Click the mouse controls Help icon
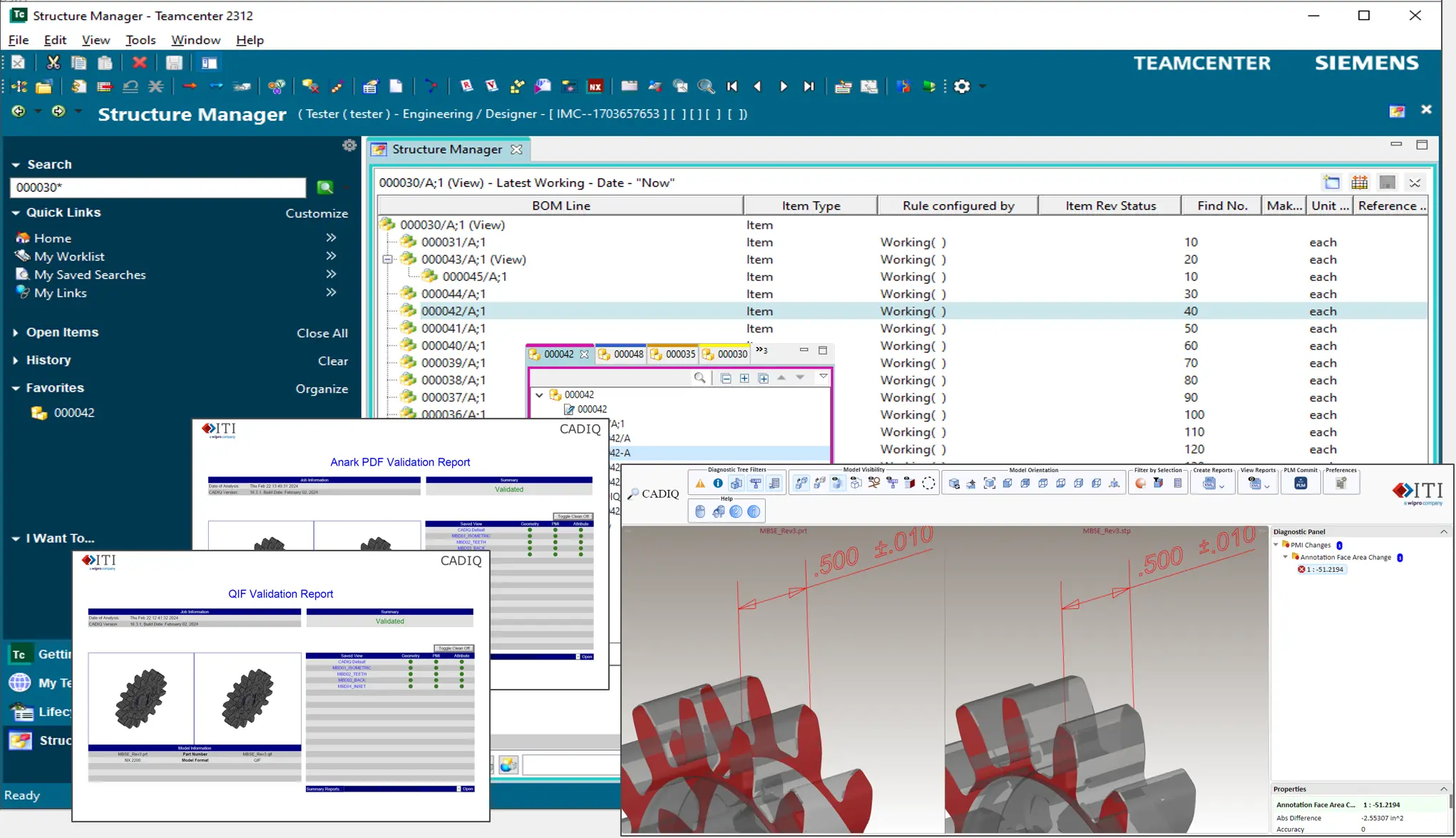 click(700, 511)
